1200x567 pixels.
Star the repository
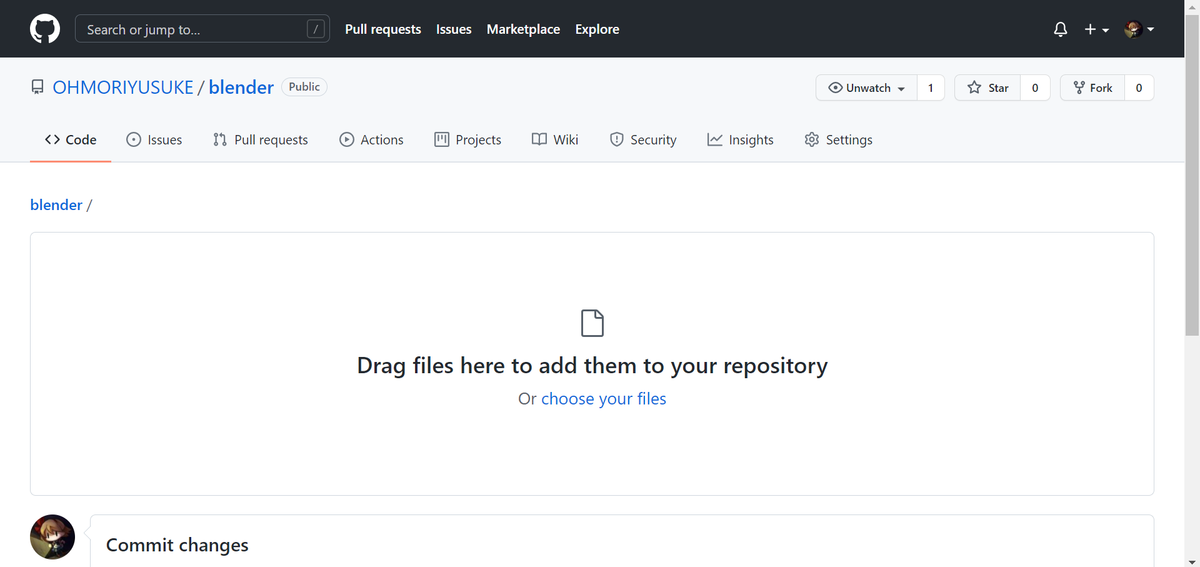pyautogui.click(x=988, y=88)
